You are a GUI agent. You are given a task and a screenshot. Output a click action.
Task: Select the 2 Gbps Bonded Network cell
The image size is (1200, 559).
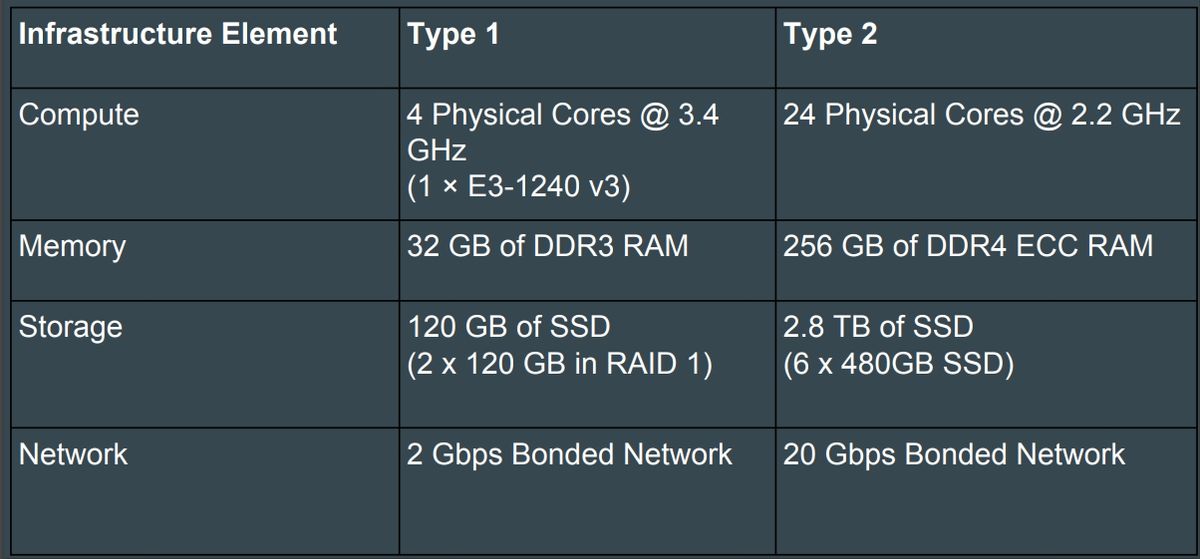click(569, 454)
